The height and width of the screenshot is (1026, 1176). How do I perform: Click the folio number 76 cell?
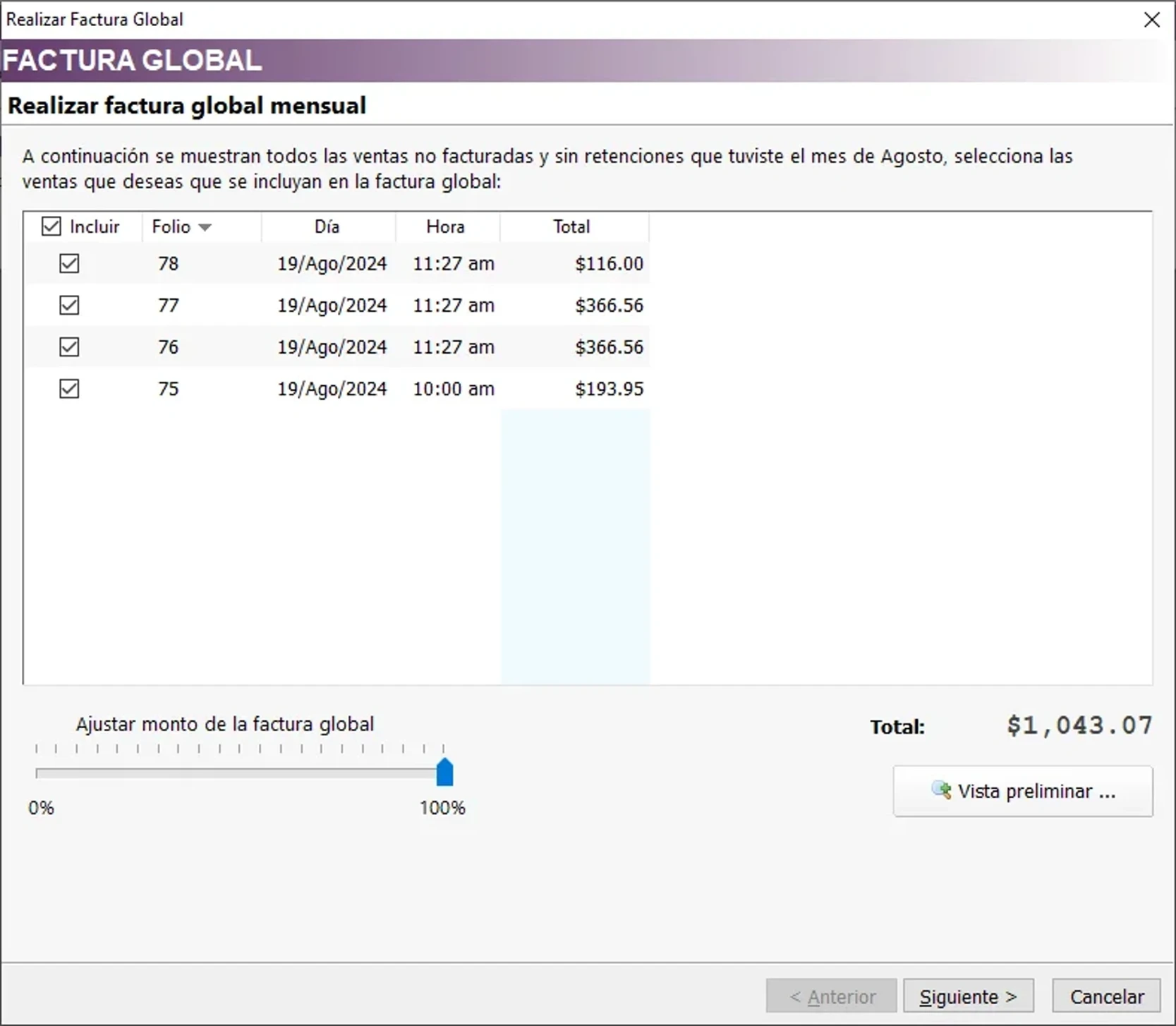(168, 347)
